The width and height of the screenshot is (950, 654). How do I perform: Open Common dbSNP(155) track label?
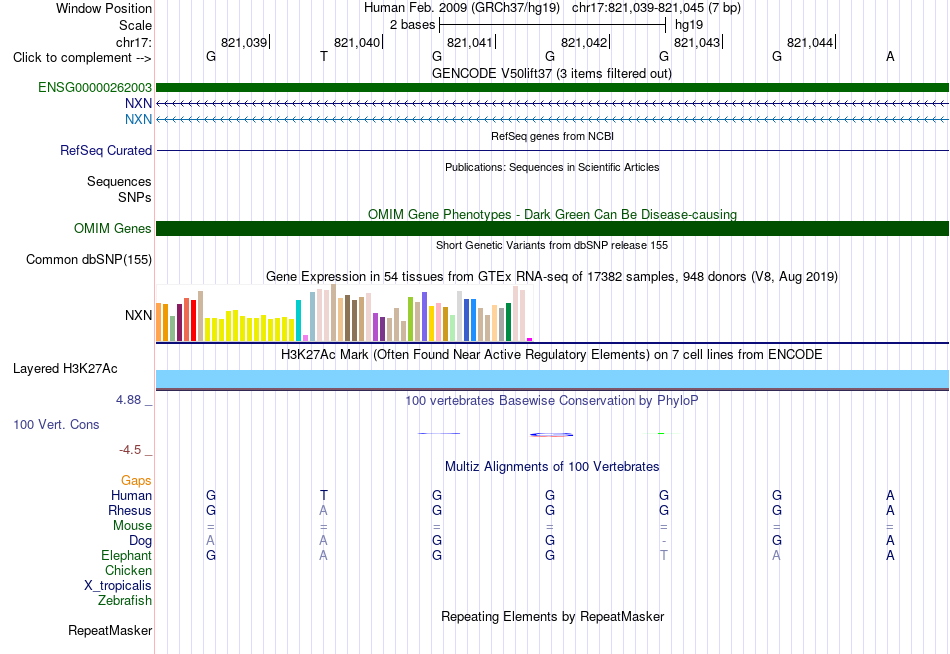(89, 259)
